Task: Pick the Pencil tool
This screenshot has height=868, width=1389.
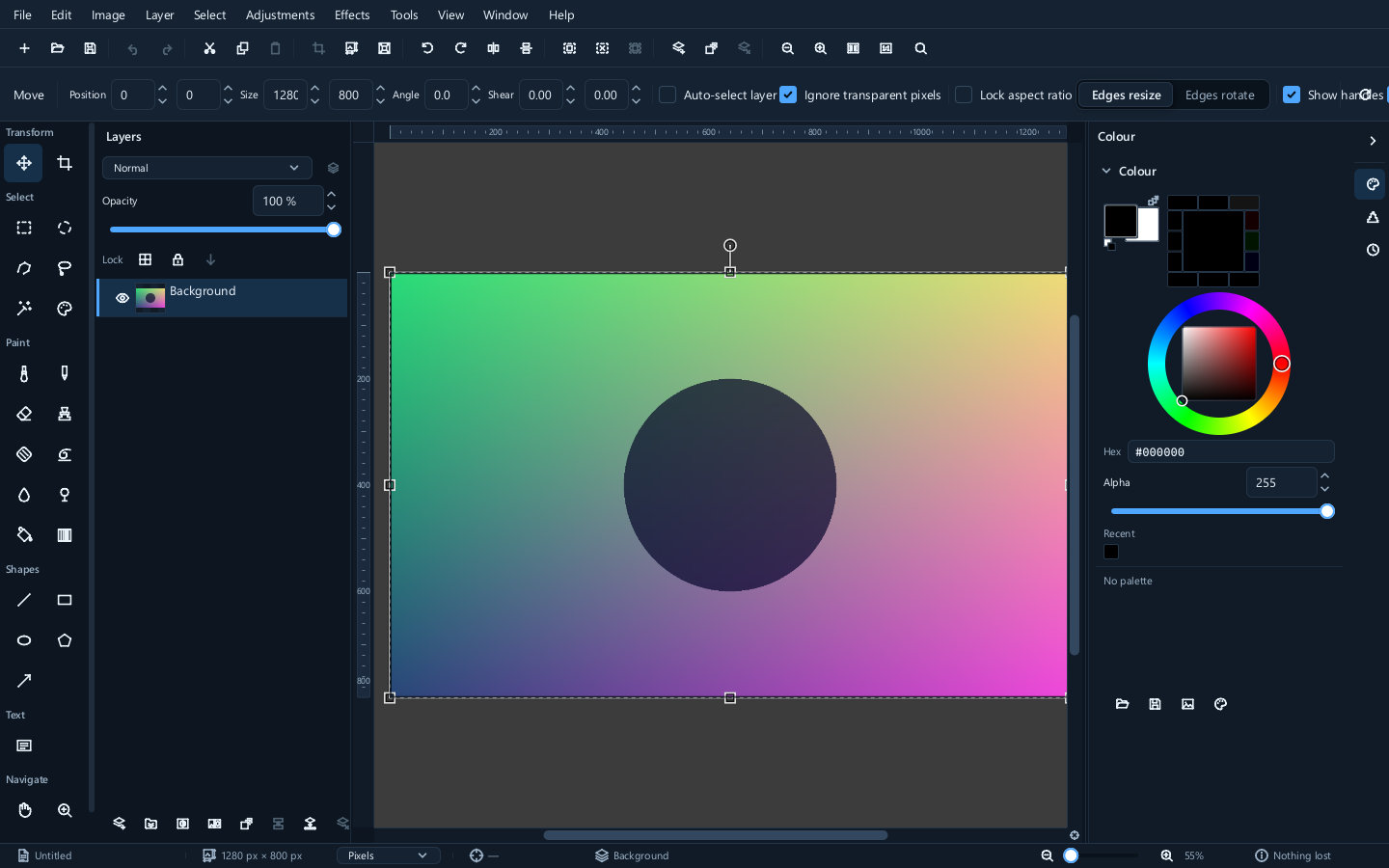Action: click(65, 373)
